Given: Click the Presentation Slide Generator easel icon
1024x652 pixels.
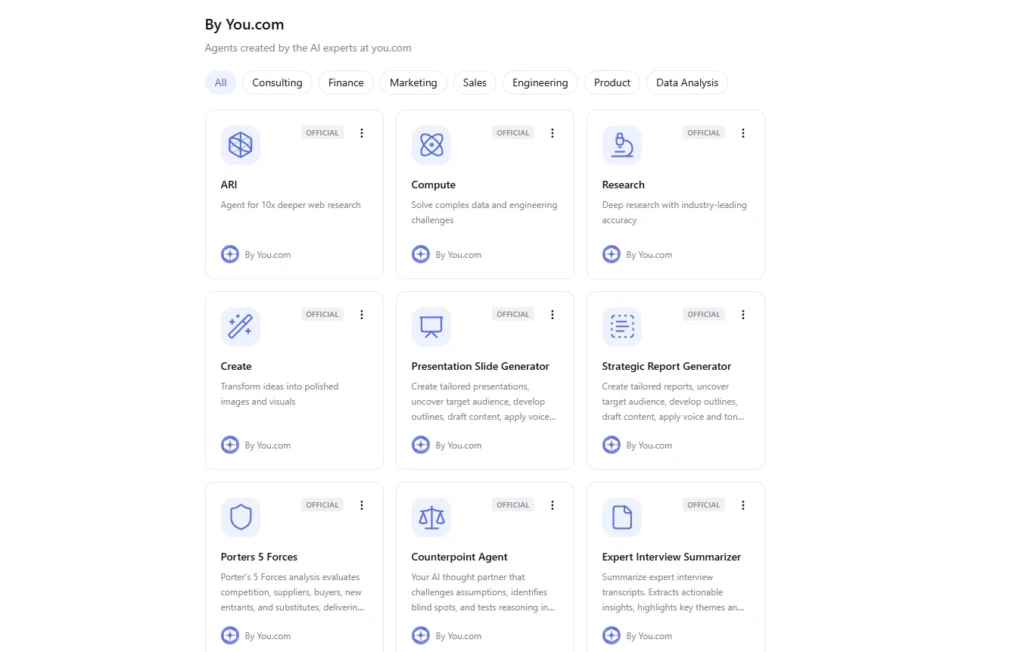Looking at the screenshot, I should (431, 327).
